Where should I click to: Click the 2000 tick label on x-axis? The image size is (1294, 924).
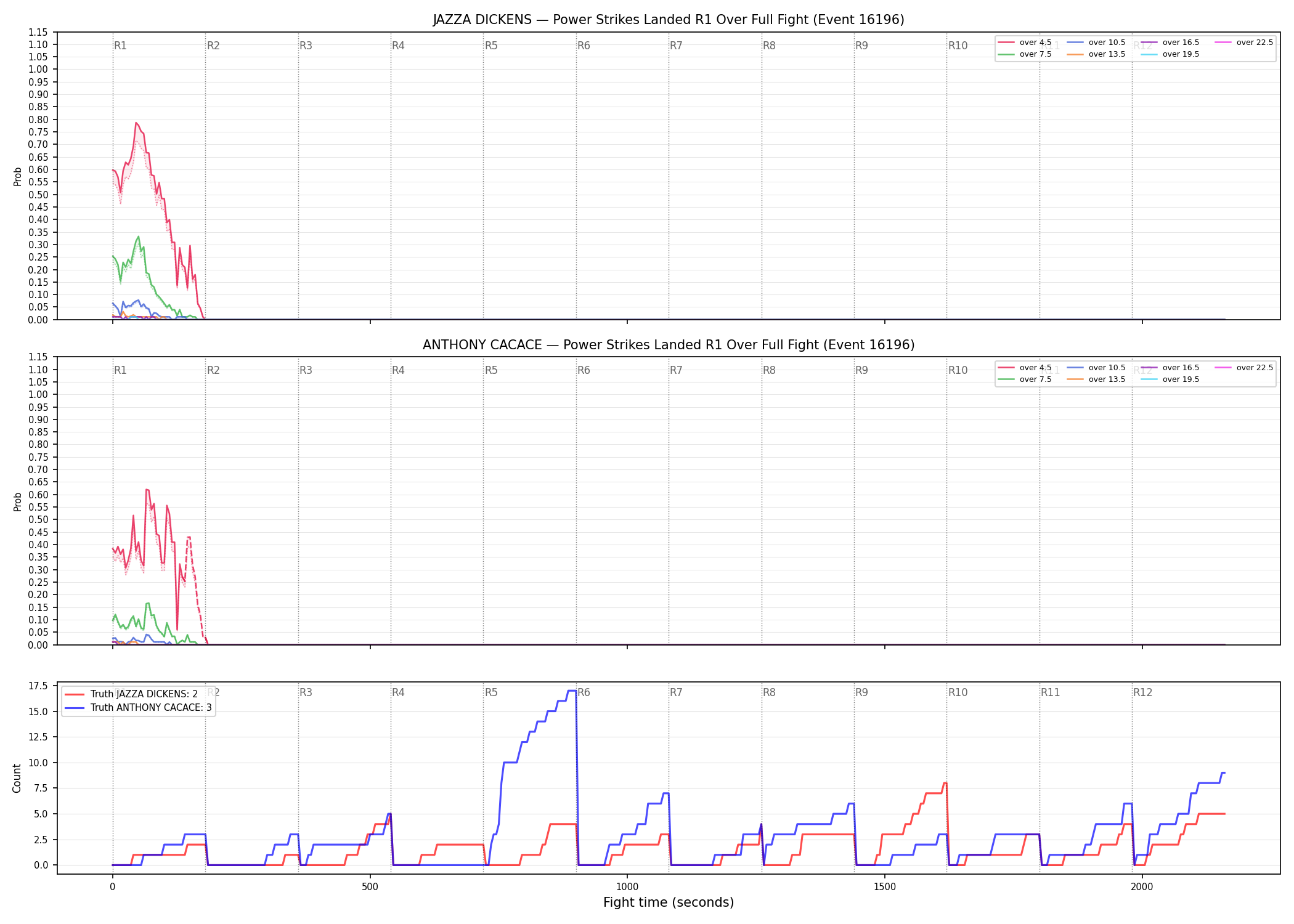[x=1142, y=887]
